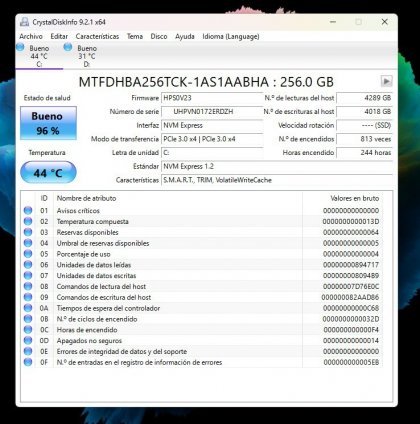420x424 pixels.
Task: Close the CrystalDiskInfo window
Action: tap(384, 22)
